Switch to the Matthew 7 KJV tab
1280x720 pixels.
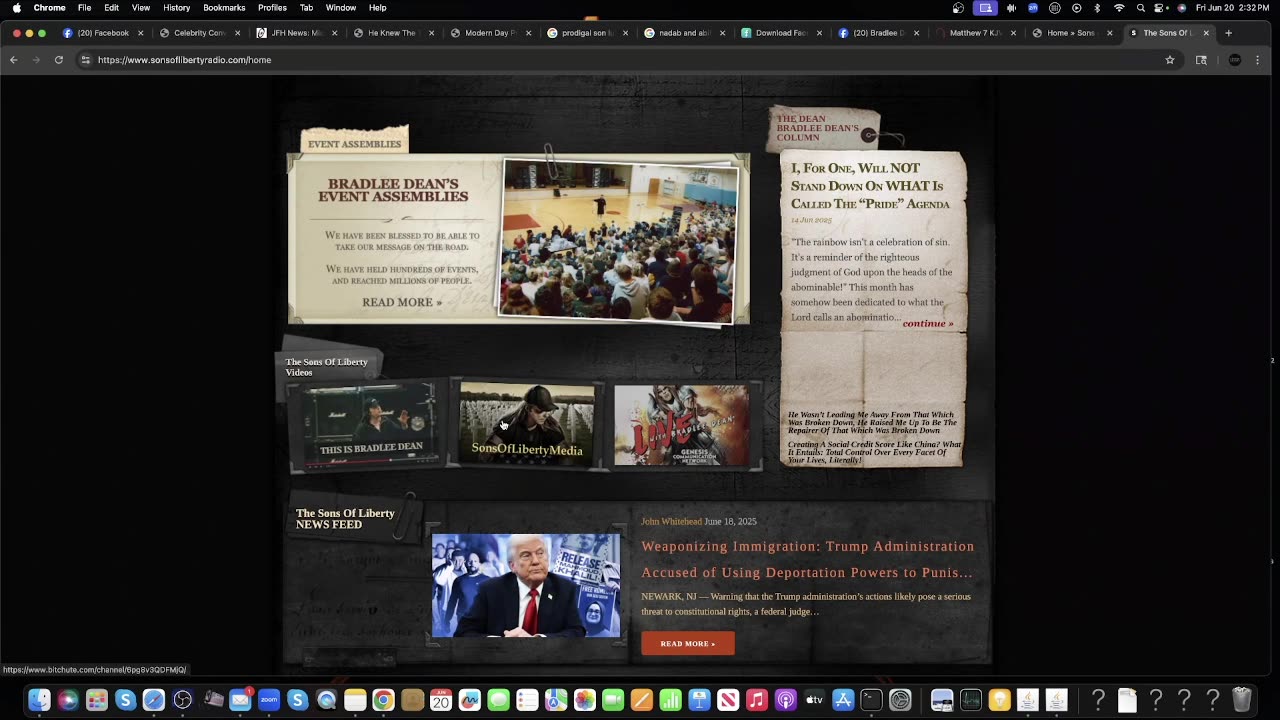[x=974, y=33]
